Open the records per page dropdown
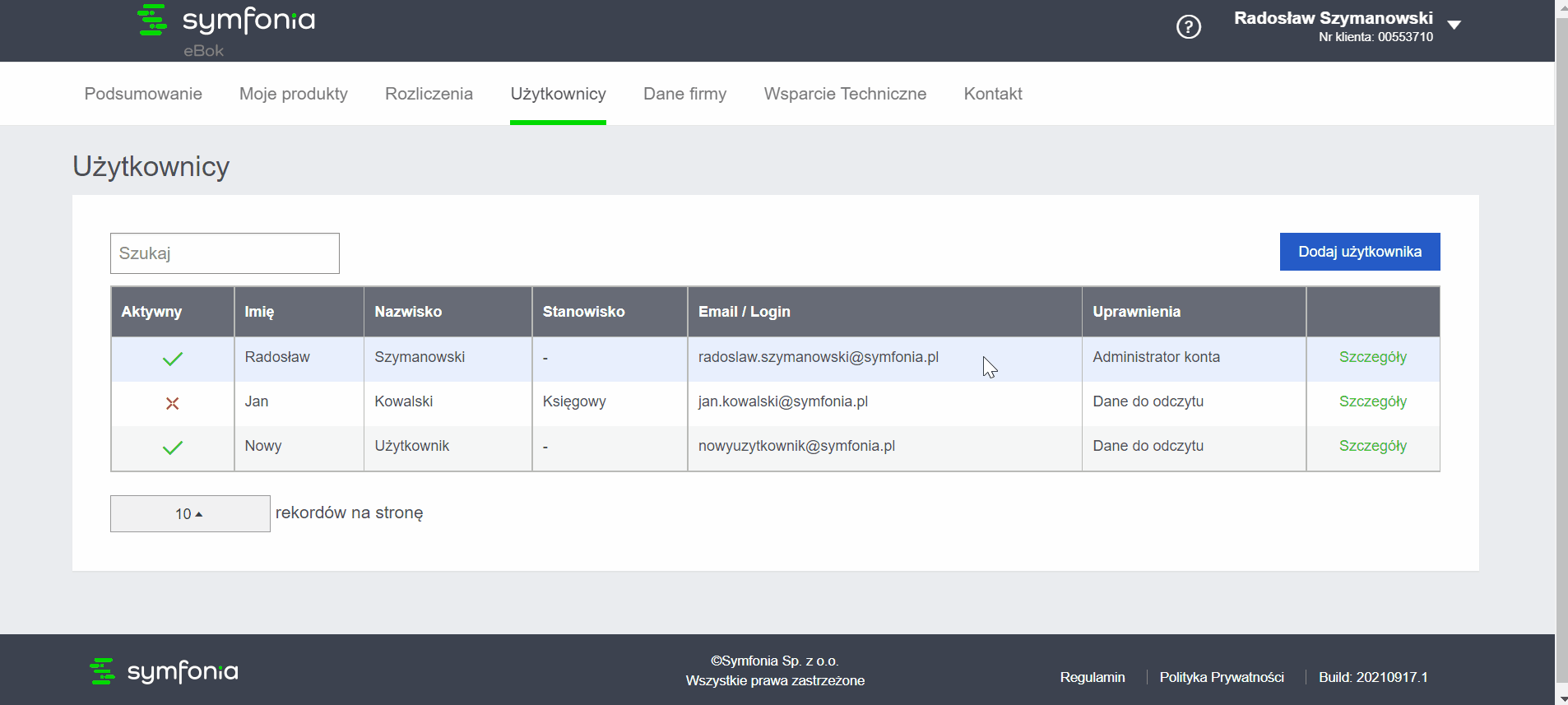Viewport: 1568px width, 705px height. [x=190, y=513]
